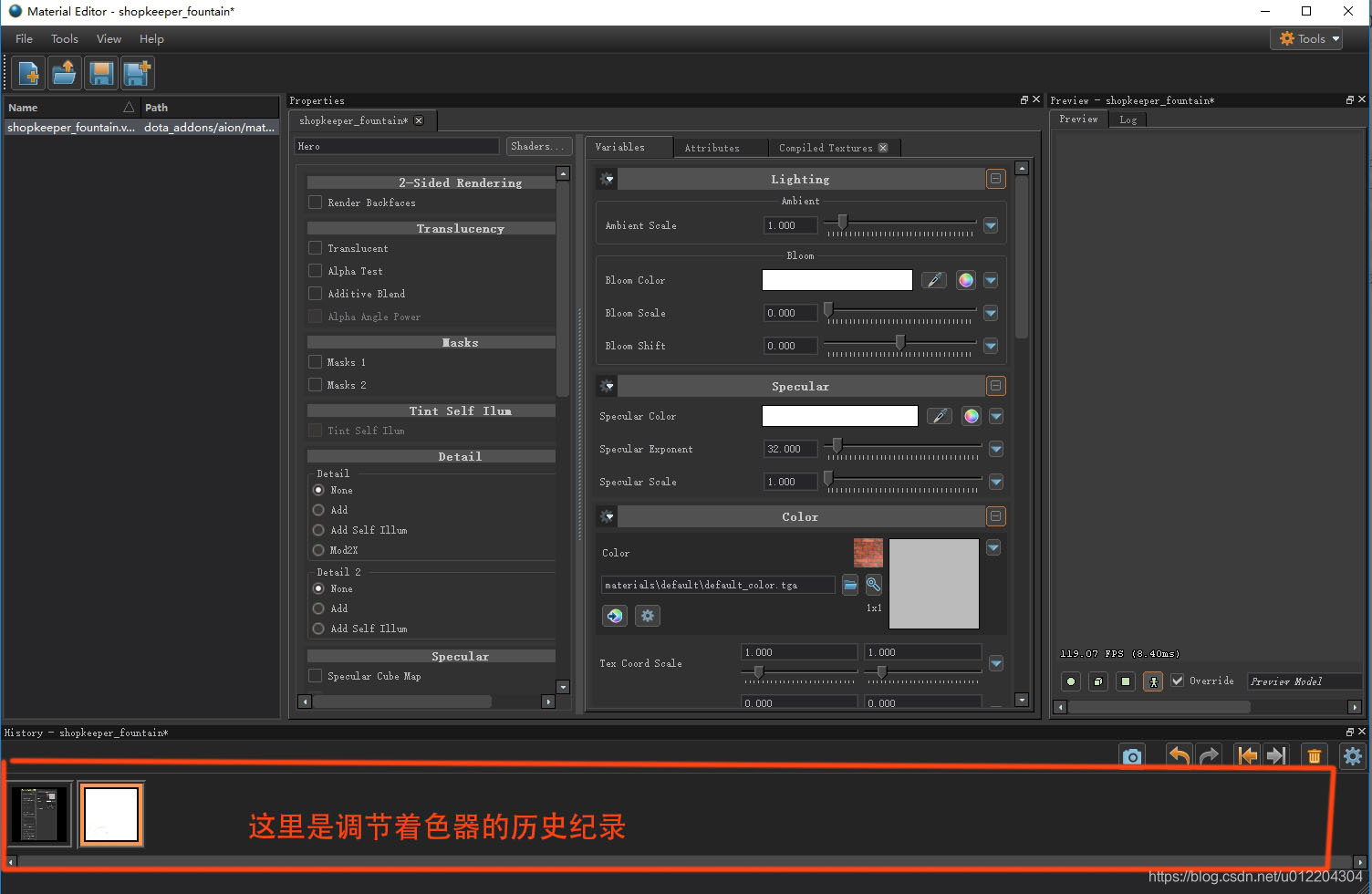Viewport: 1372px width, 894px height.
Task: Open the View menu
Action: pyautogui.click(x=109, y=38)
